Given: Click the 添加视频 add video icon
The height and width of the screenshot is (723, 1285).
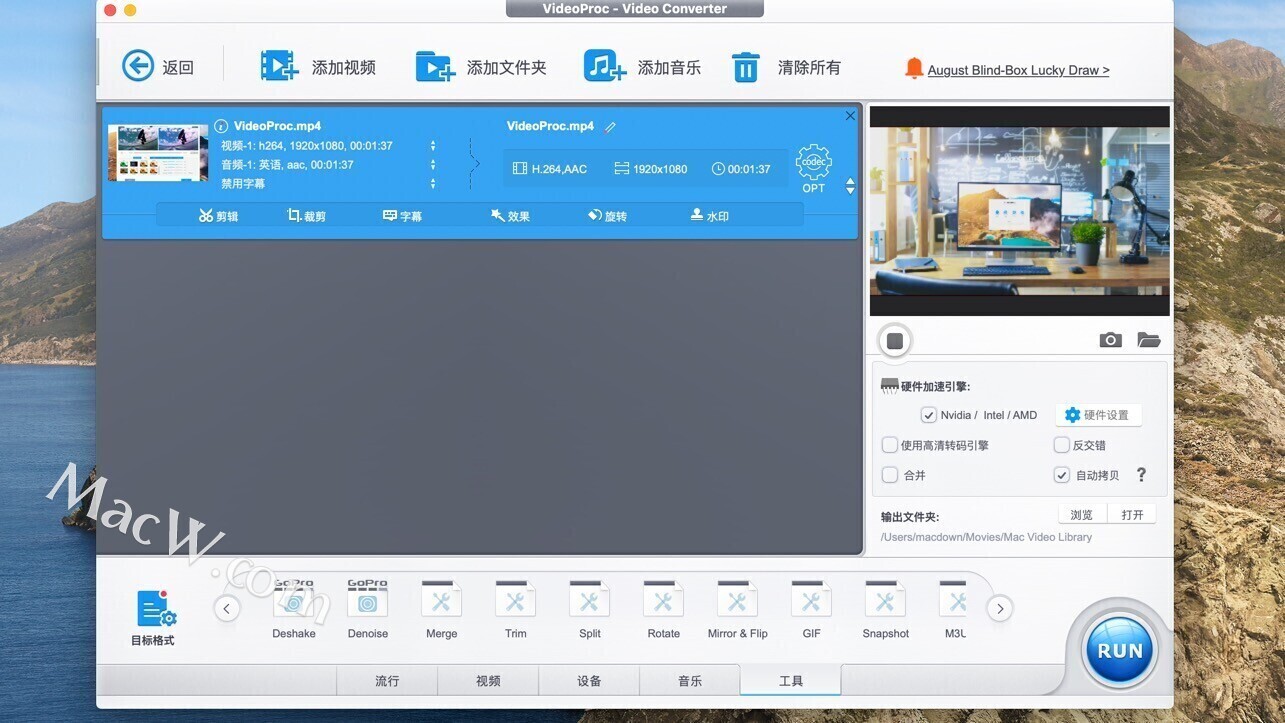Looking at the screenshot, I should click(x=279, y=66).
